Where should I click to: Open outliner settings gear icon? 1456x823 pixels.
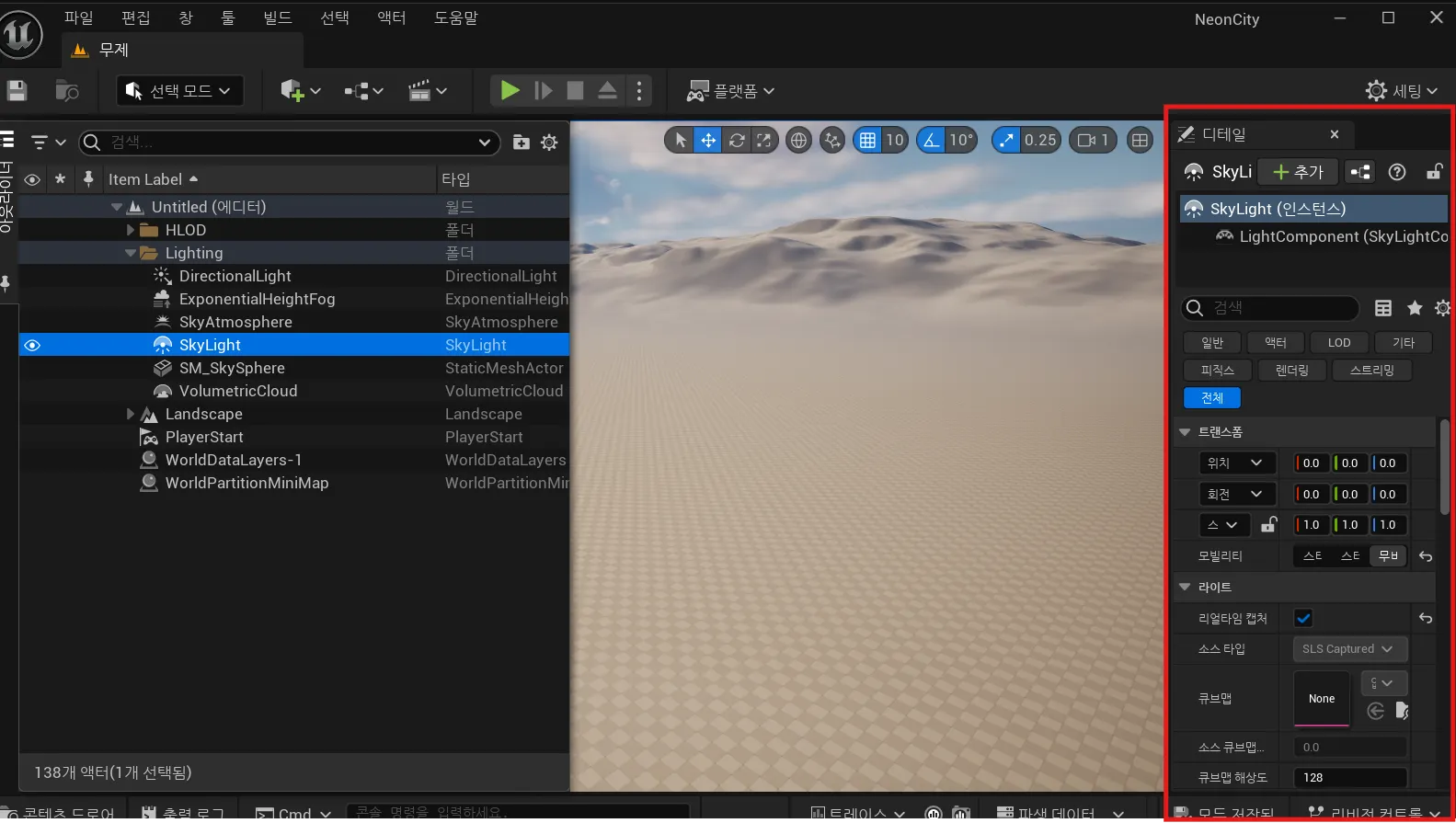pyautogui.click(x=549, y=143)
